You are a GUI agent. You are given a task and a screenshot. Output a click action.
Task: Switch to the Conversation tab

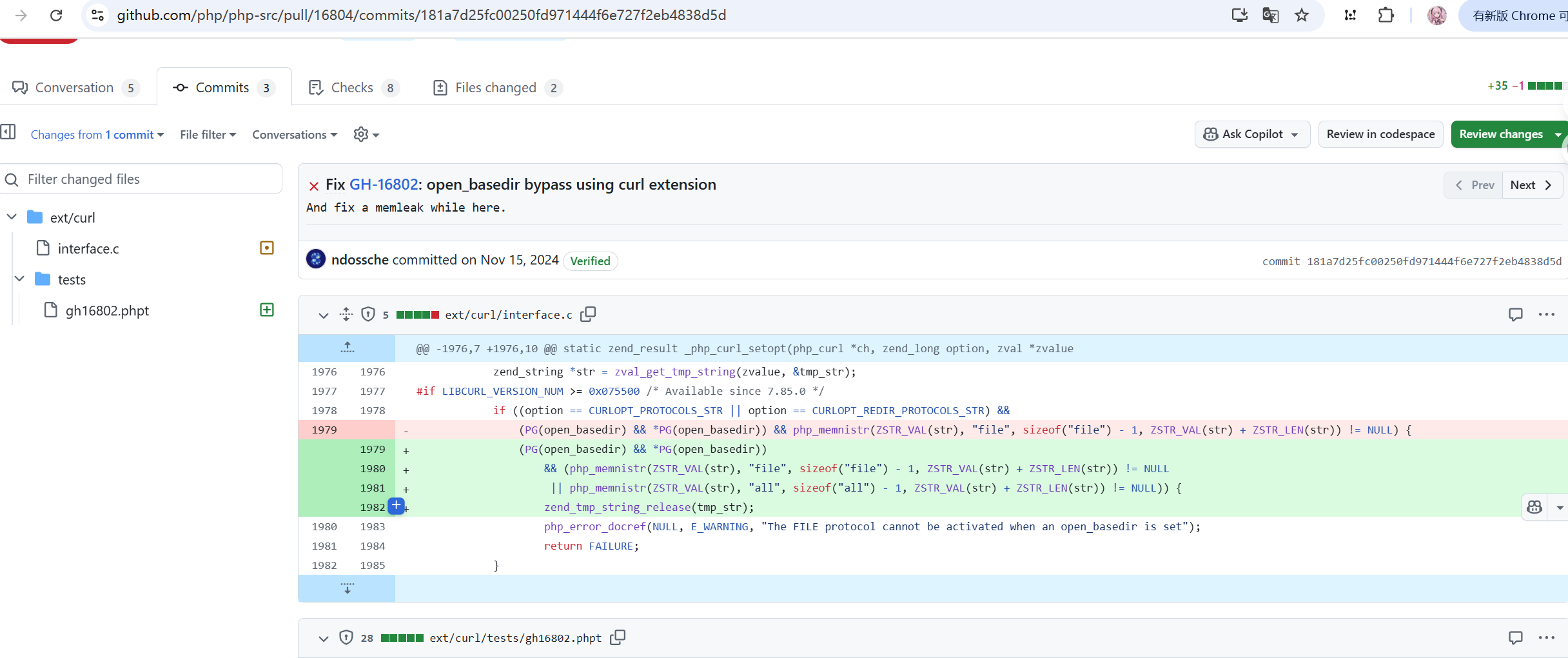pos(75,88)
